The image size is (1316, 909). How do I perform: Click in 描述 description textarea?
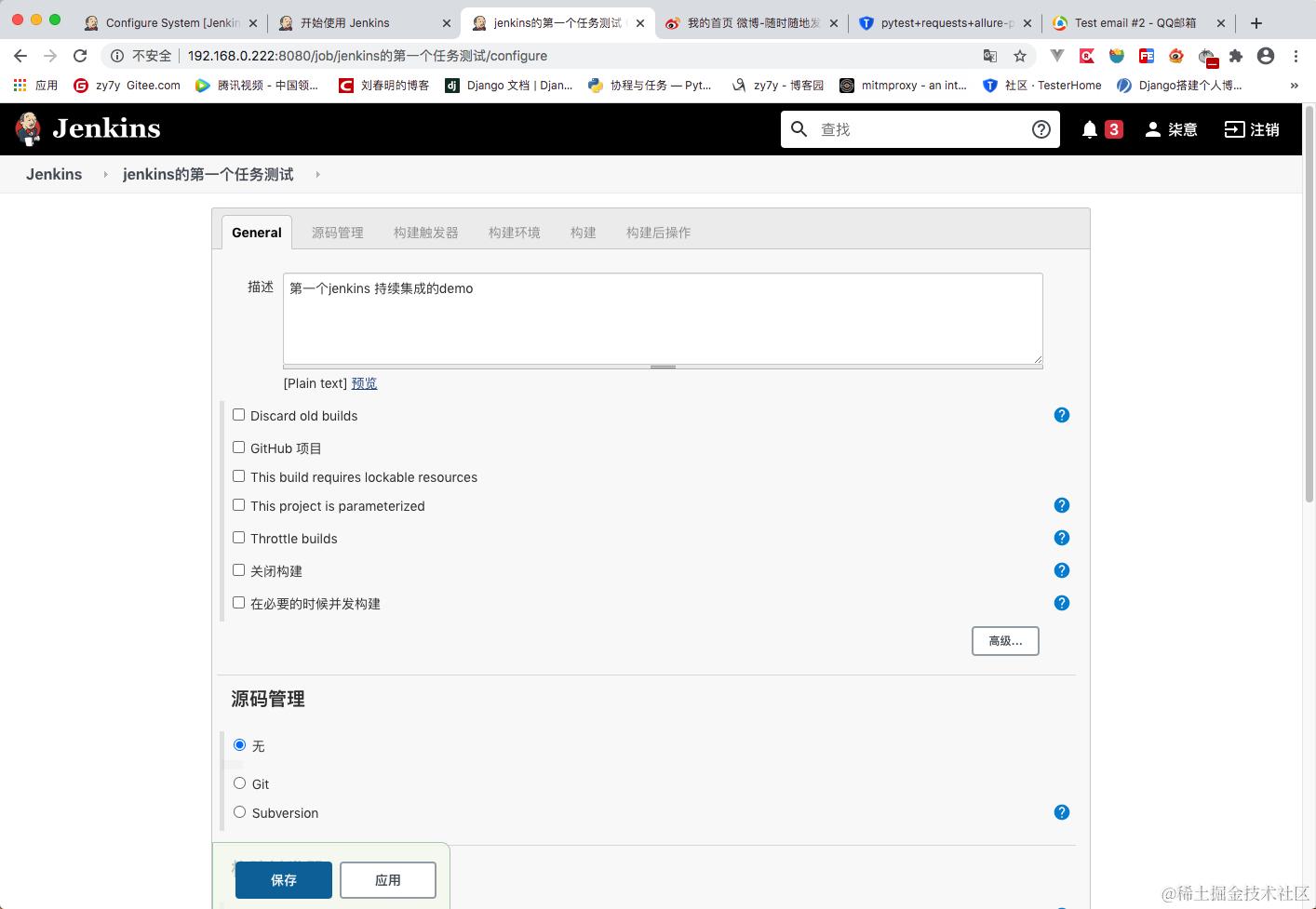point(663,318)
